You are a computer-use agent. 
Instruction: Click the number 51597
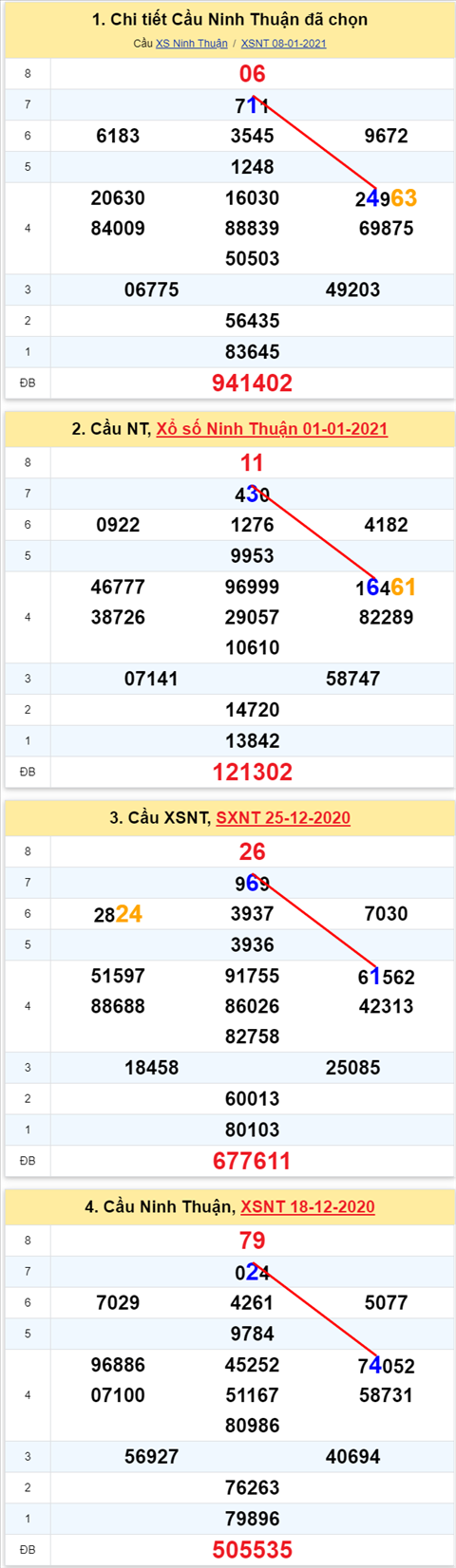[118, 977]
